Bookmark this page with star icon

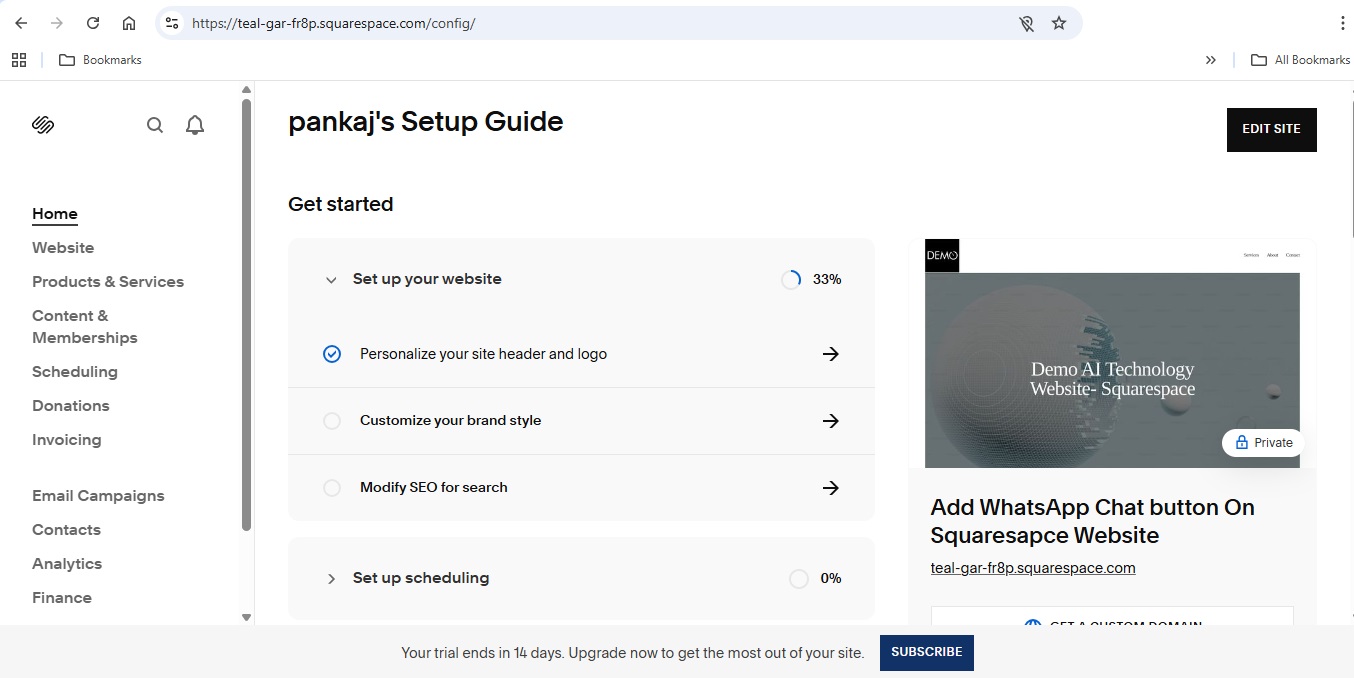pos(1059,23)
